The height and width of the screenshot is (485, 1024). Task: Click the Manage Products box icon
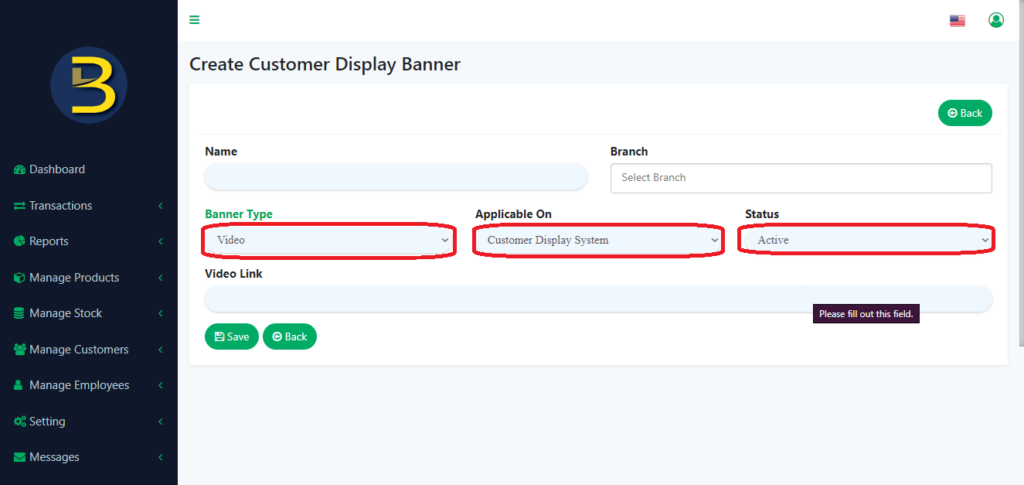(20, 278)
